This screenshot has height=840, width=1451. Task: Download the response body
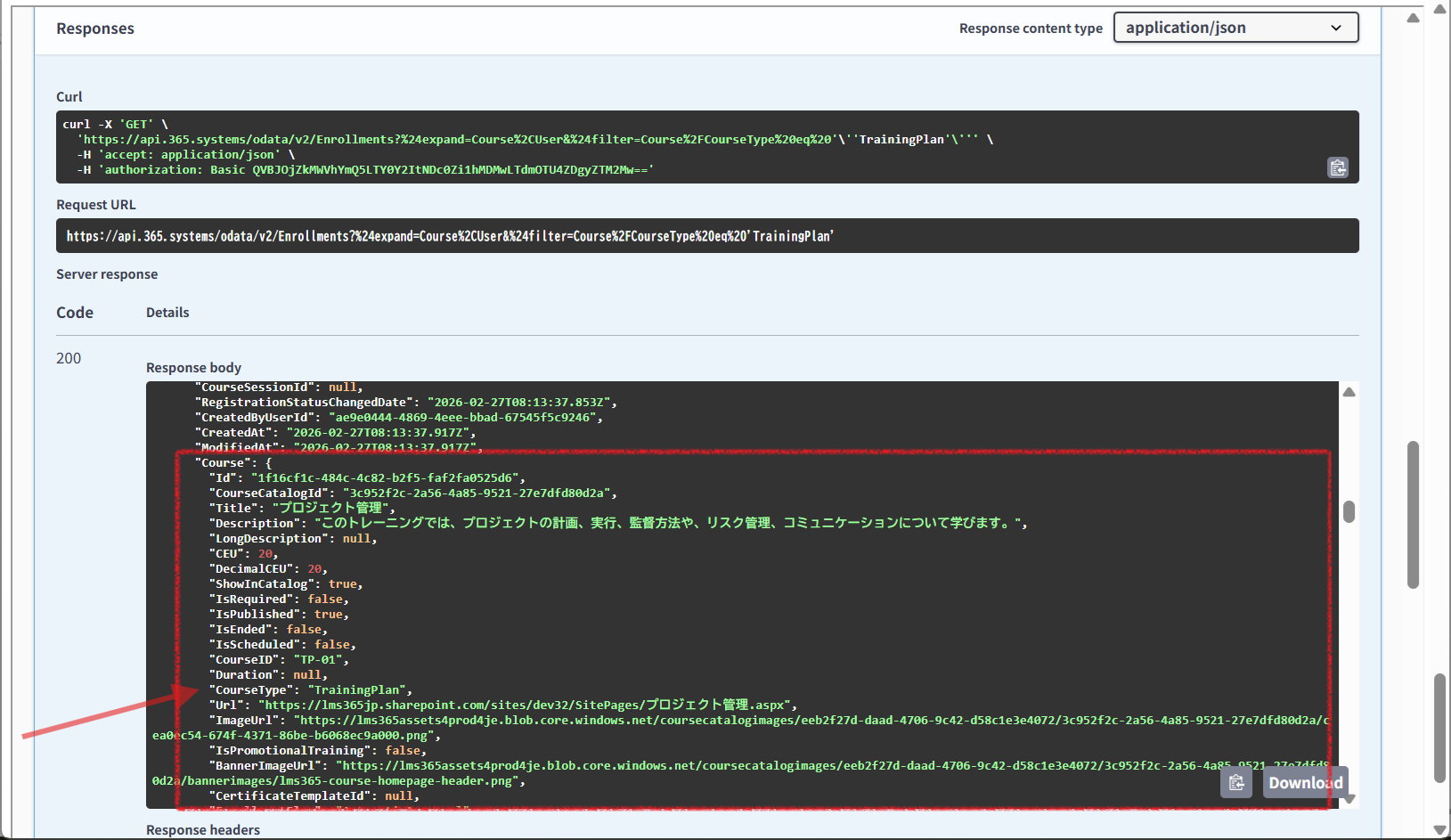point(1305,782)
